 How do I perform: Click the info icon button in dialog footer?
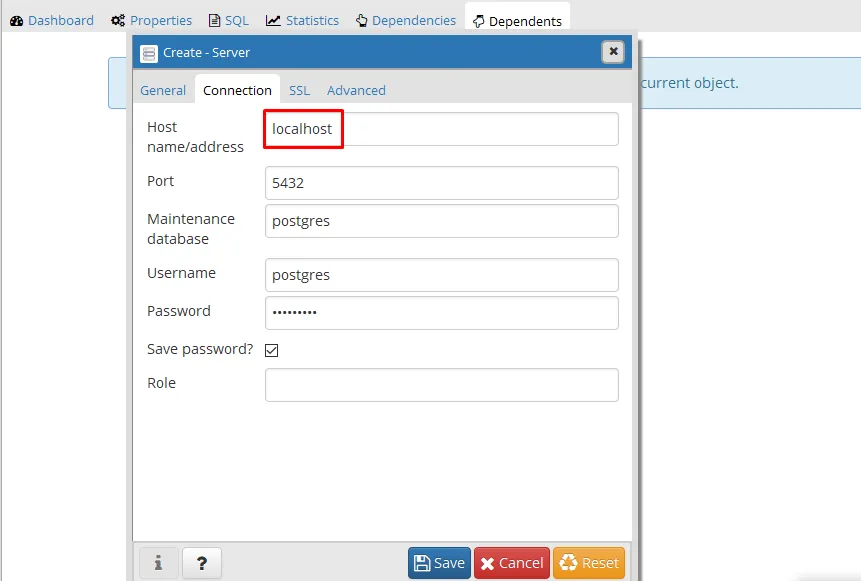158,563
